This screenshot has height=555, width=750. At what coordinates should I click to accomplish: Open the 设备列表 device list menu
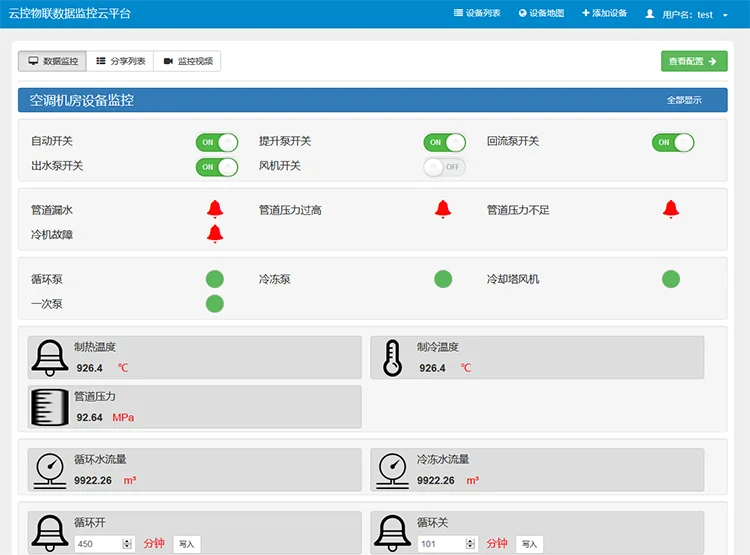coord(477,13)
